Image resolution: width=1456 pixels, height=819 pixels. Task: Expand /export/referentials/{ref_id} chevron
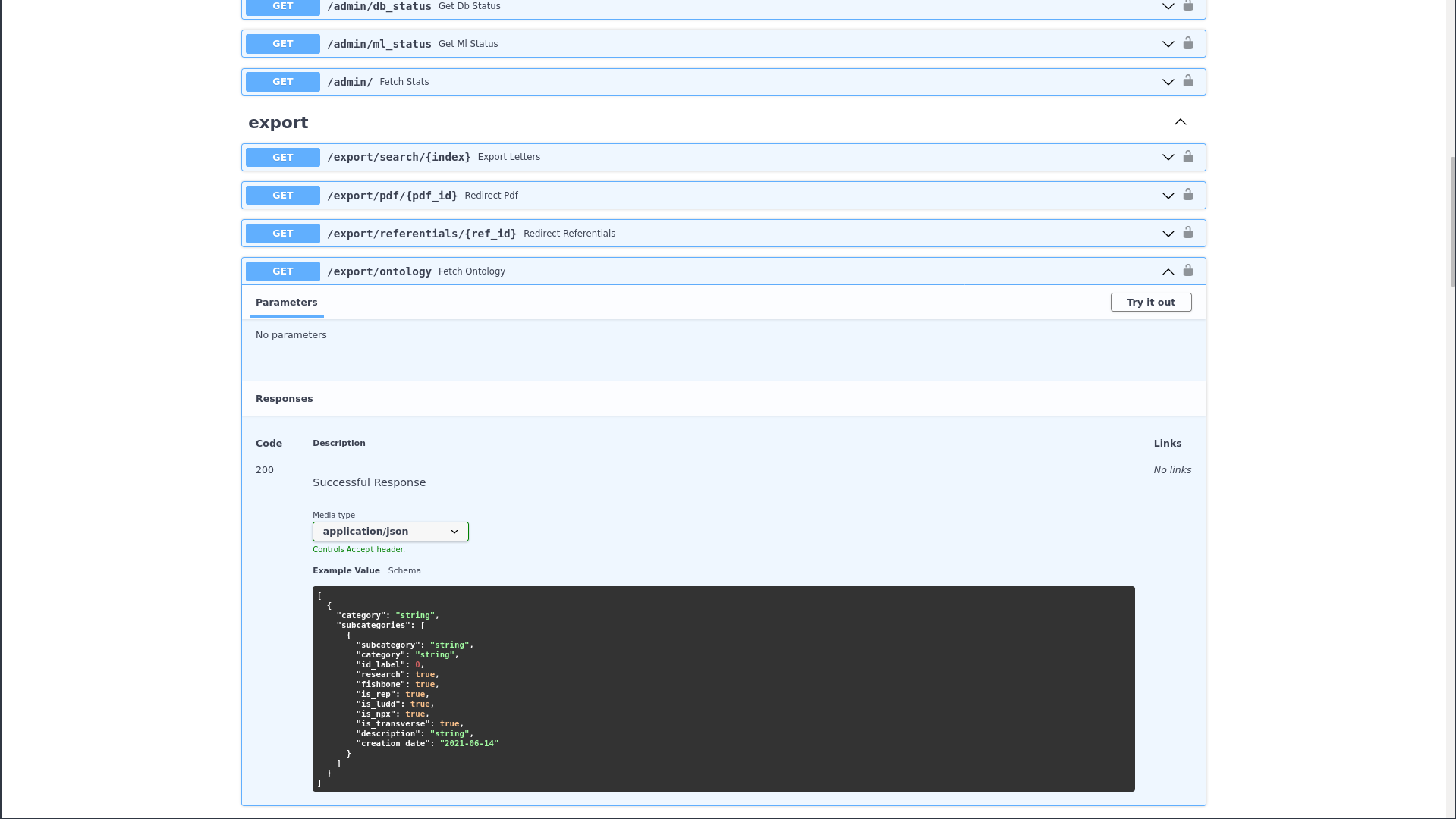(1168, 234)
